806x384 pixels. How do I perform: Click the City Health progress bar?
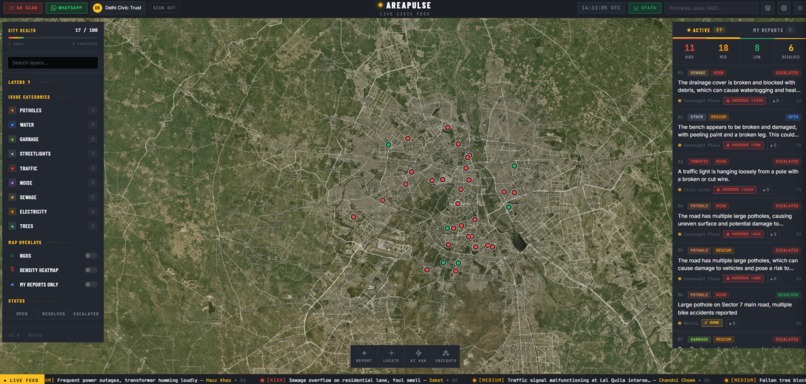(x=52, y=38)
